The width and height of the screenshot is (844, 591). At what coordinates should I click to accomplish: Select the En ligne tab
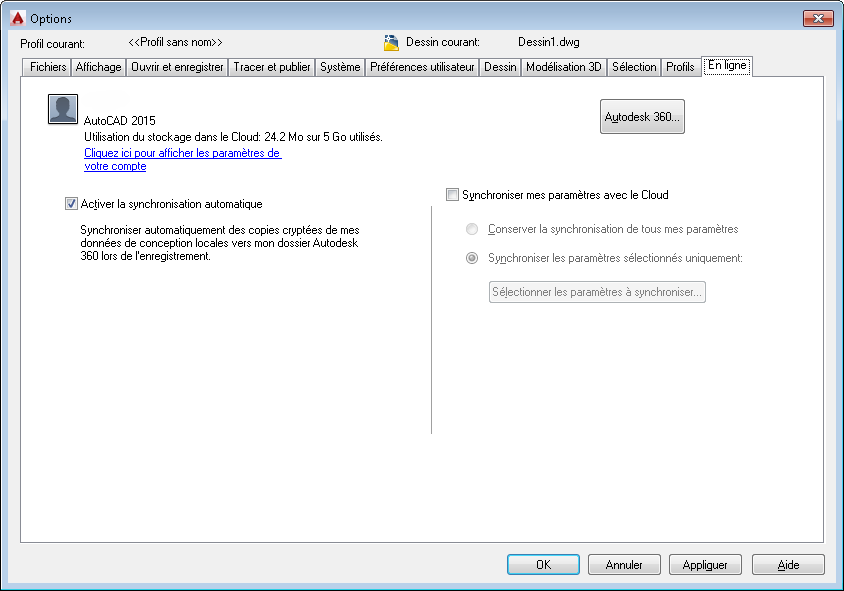[727, 66]
